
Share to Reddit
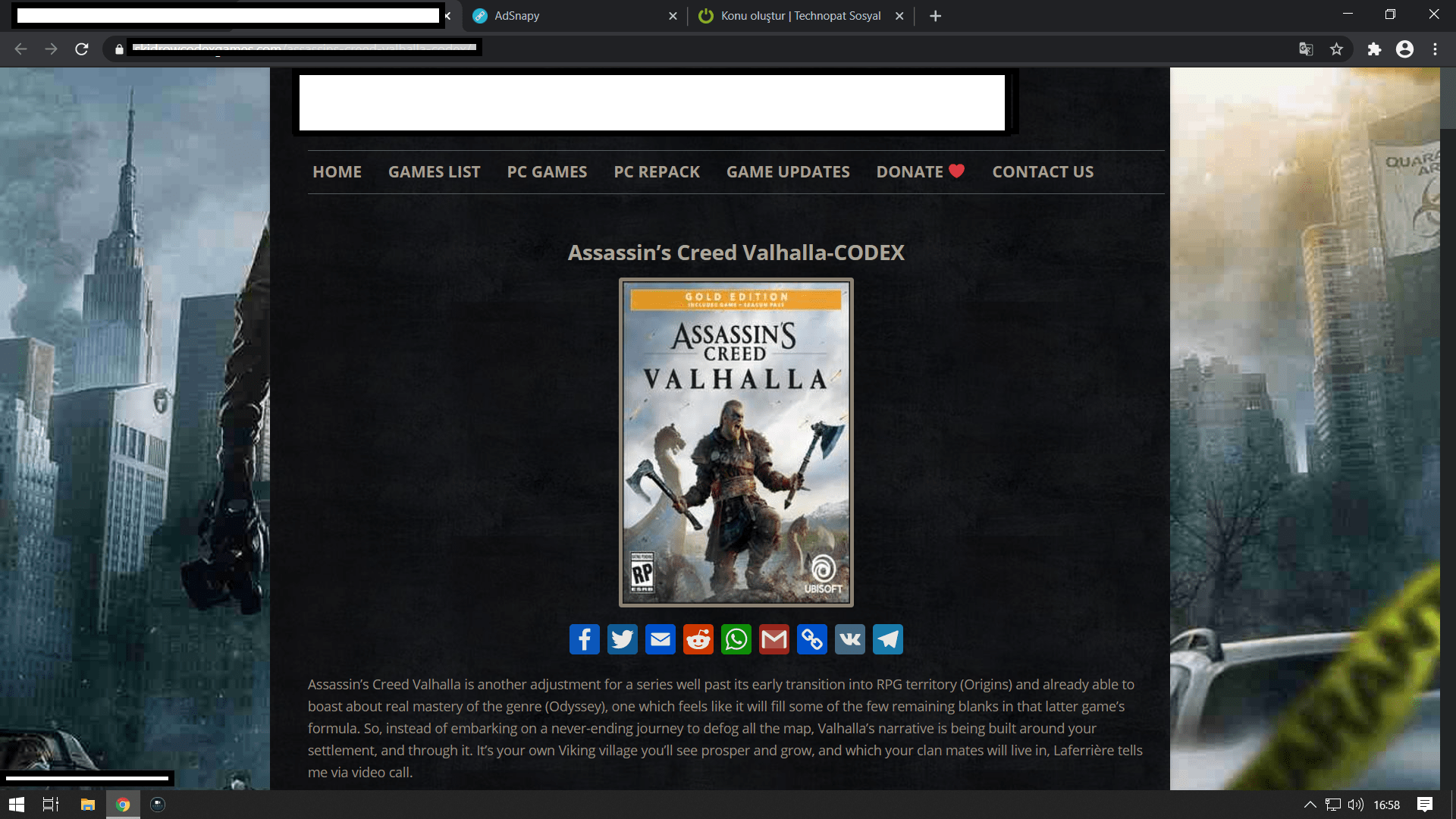pyautogui.click(x=698, y=639)
